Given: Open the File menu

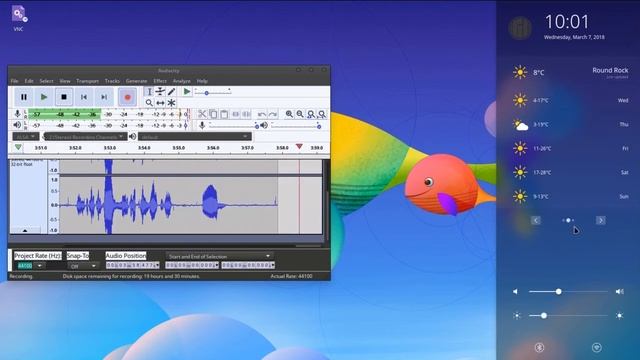Looking at the screenshot, I should [x=14, y=81].
